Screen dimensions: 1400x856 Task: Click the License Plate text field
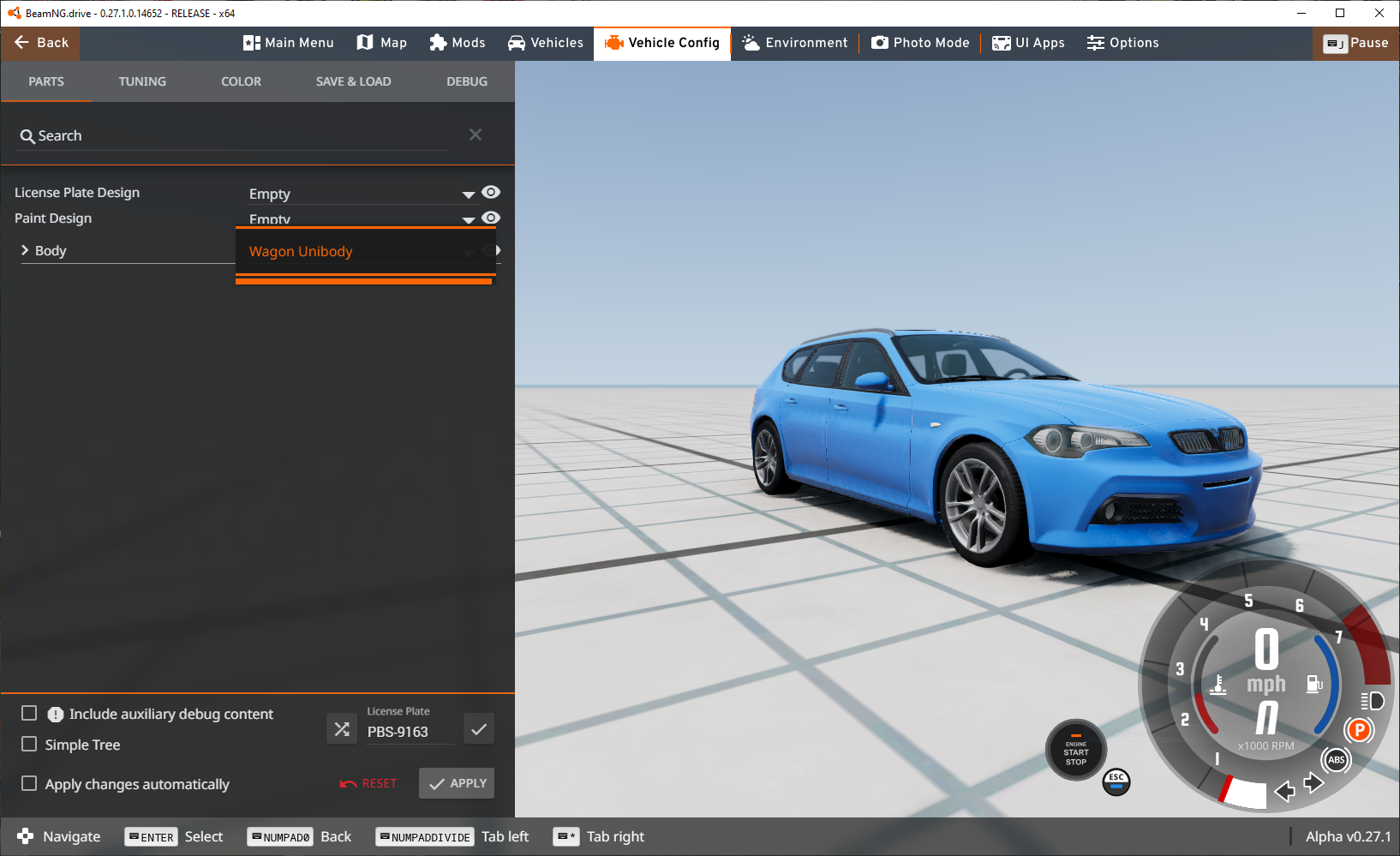pyautogui.click(x=410, y=732)
